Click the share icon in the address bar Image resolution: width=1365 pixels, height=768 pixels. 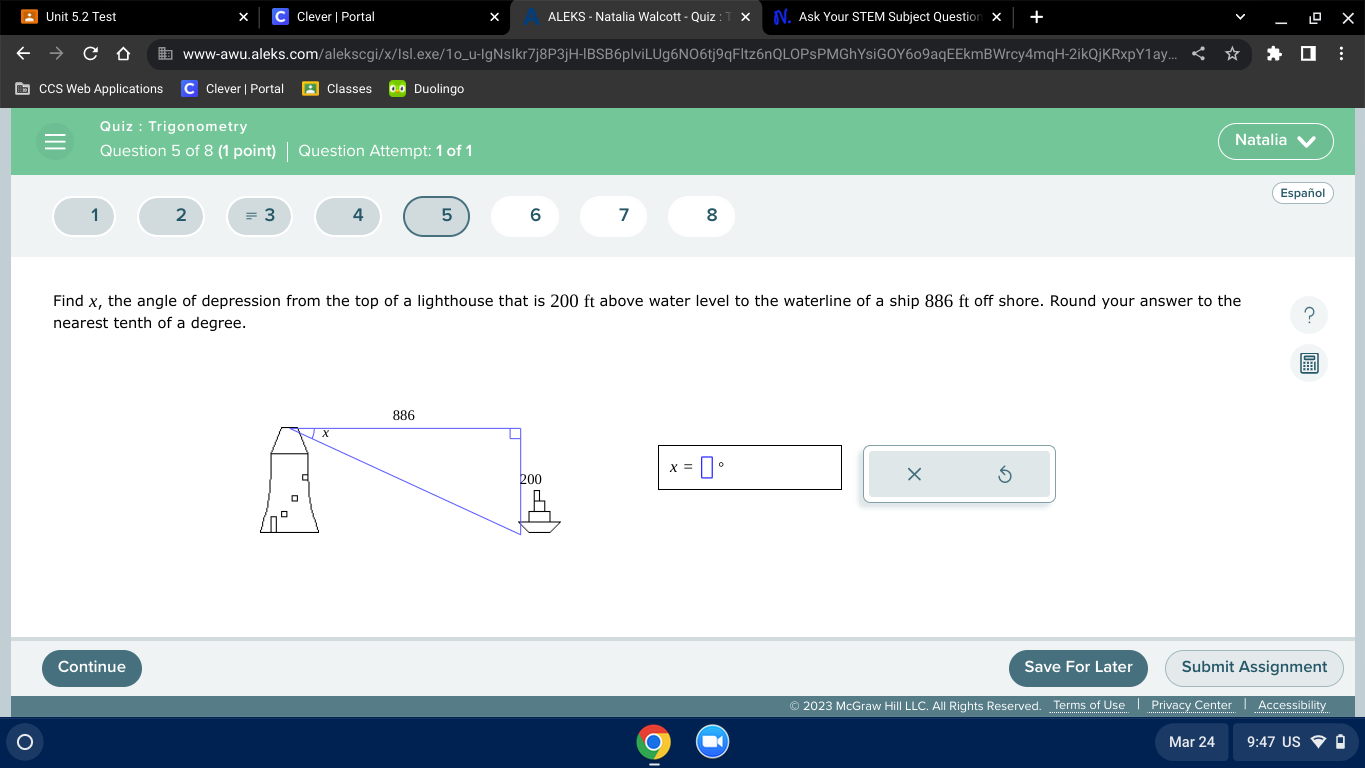pyautogui.click(x=1198, y=54)
